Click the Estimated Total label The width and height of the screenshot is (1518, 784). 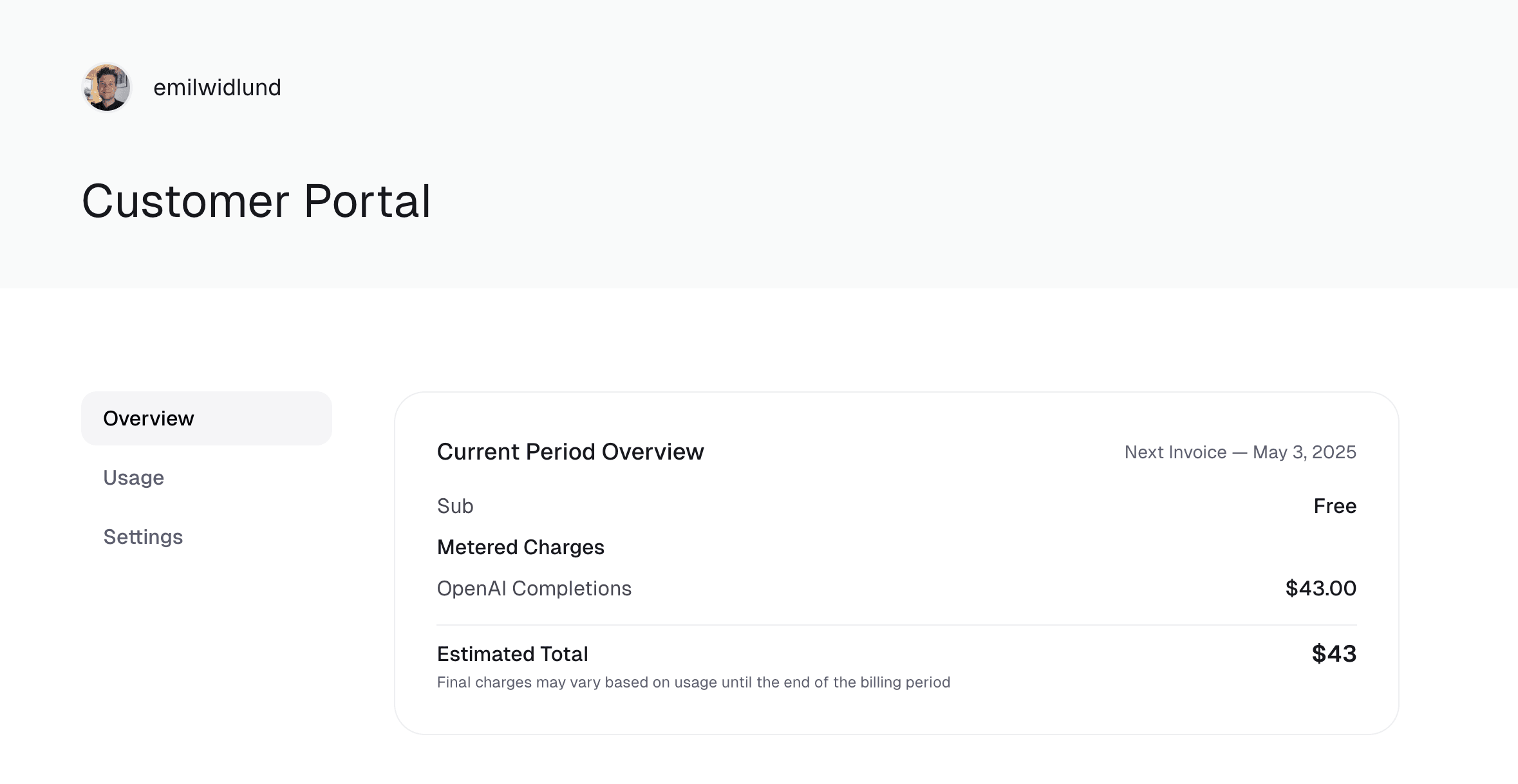(x=512, y=654)
